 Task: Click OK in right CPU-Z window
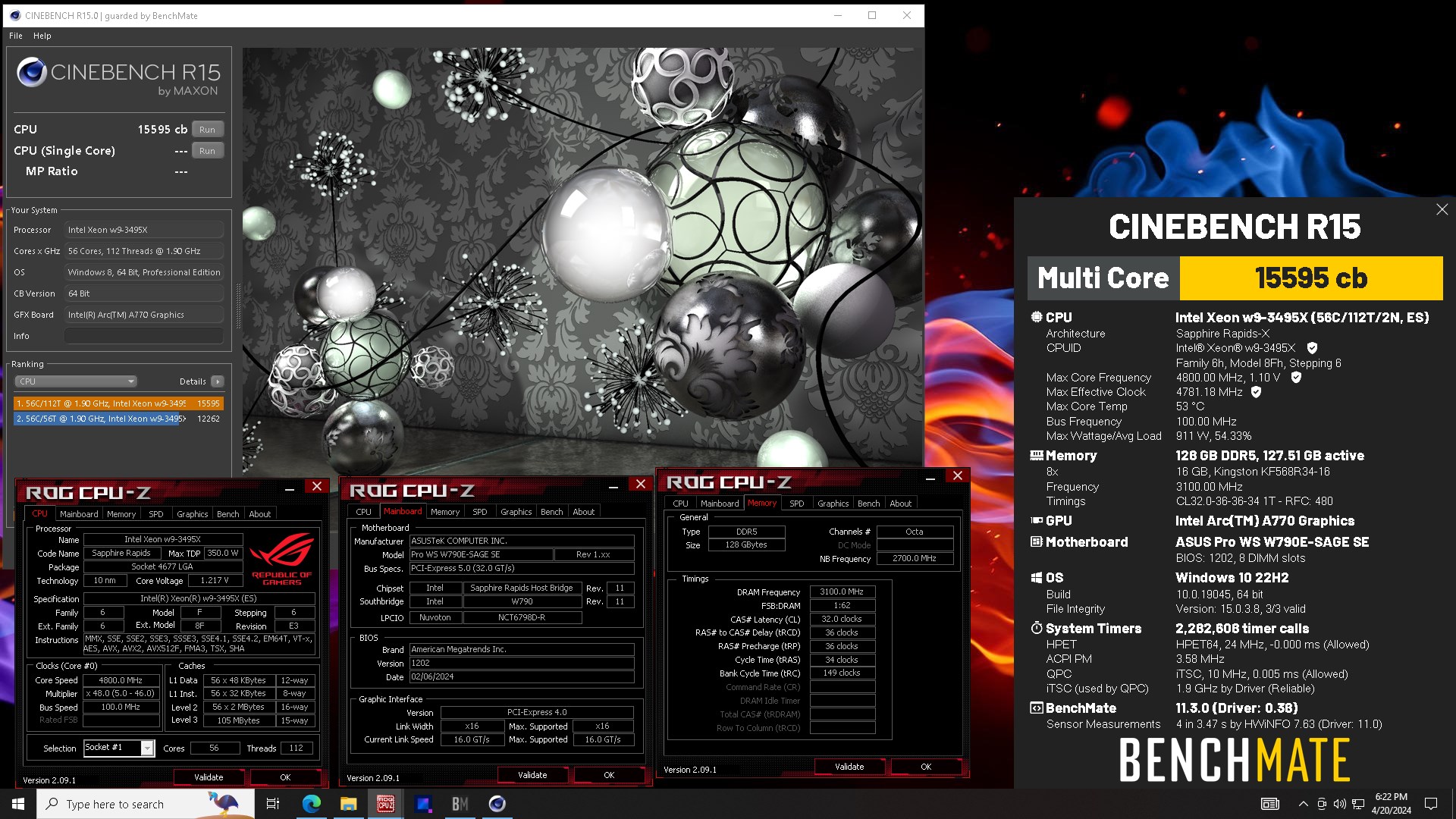(x=926, y=767)
